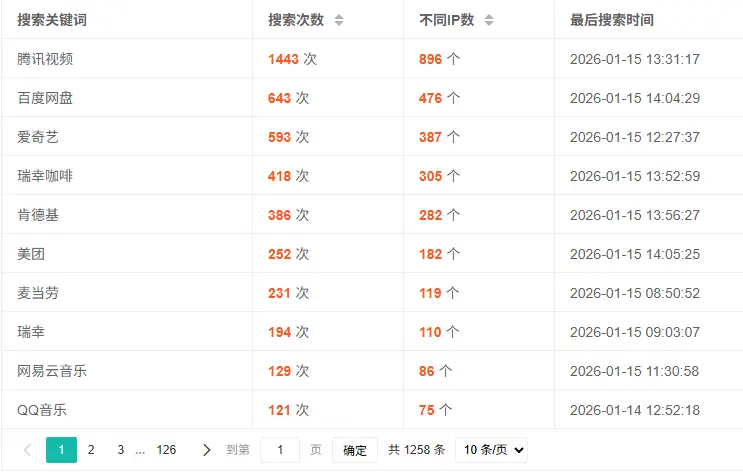Click timestamp 2026-01-15 11:30:58

point(635,371)
